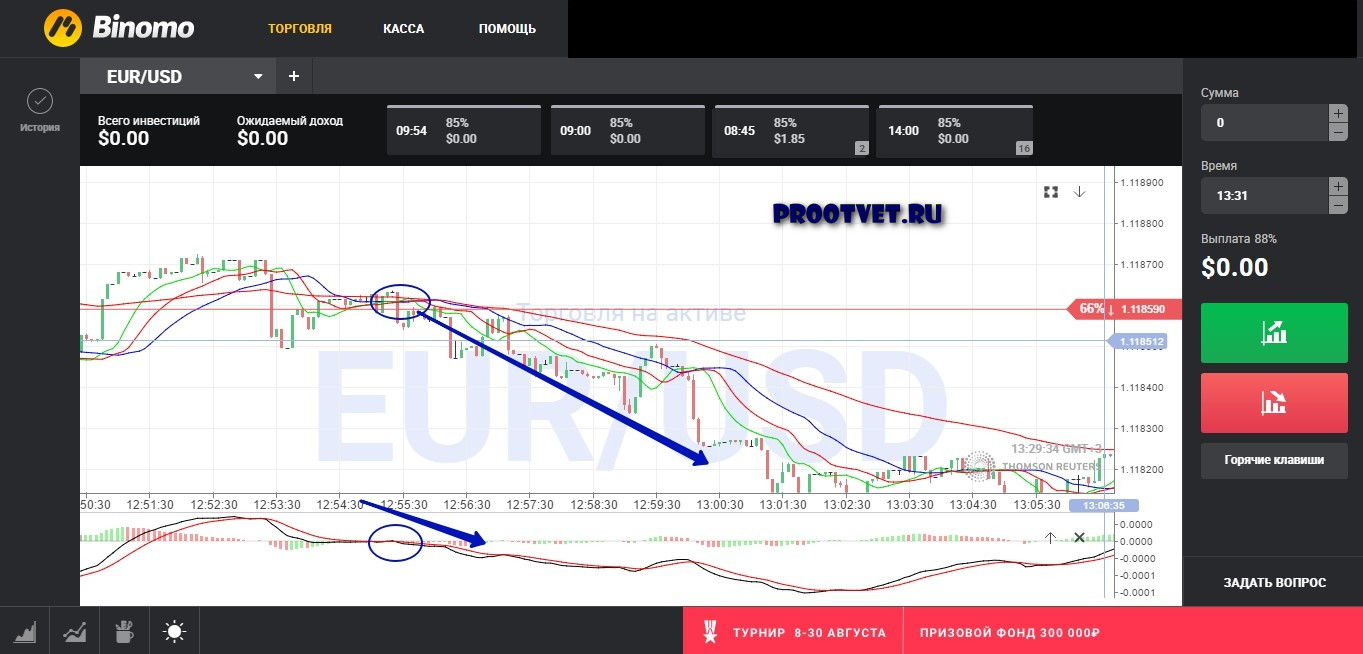Close the MACD indicator panel with X
The width and height of the screenshot is (1363, 654).
click(x=1079, y=537)
